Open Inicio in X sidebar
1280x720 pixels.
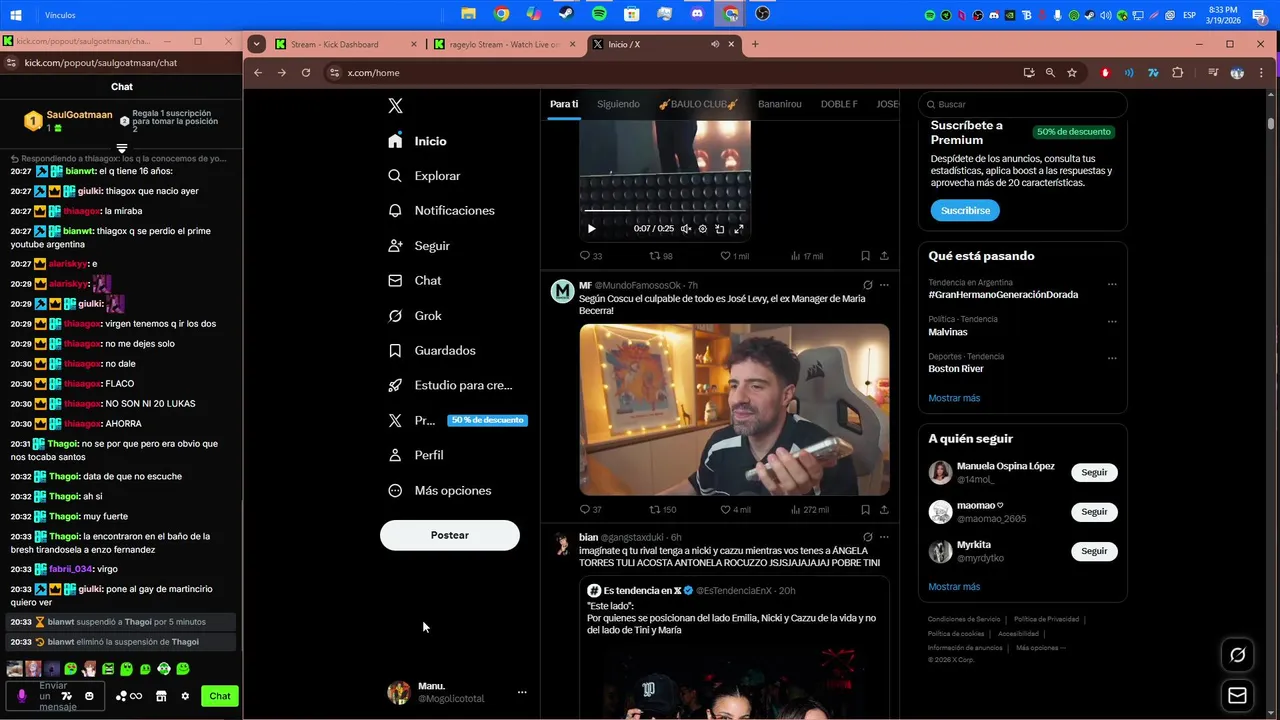tap(417, 141)
